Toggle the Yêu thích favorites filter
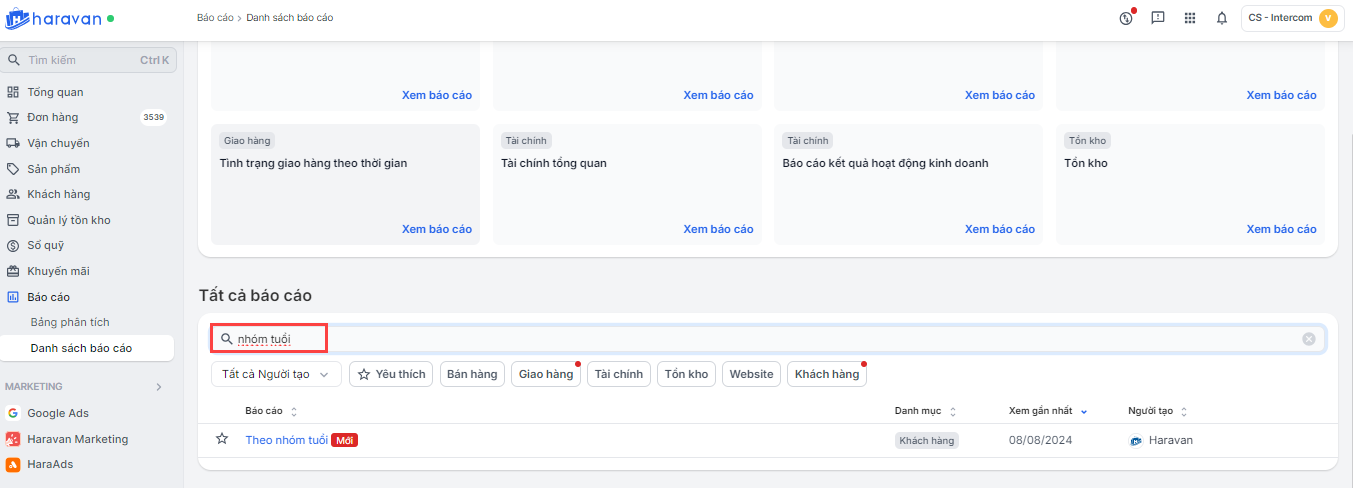Viewport: 1353px width, 488px height. tap(391, 374)
